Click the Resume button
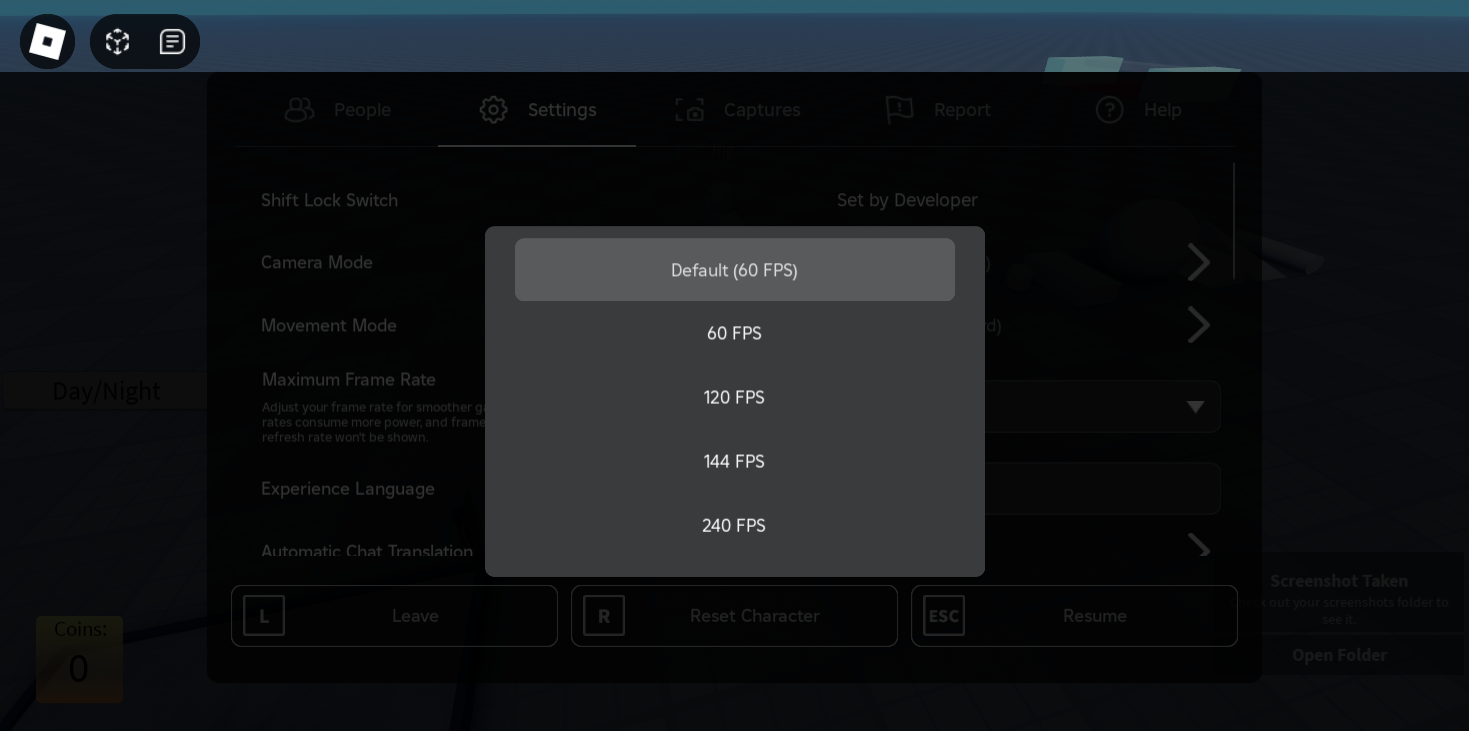 click(1074, 616)
